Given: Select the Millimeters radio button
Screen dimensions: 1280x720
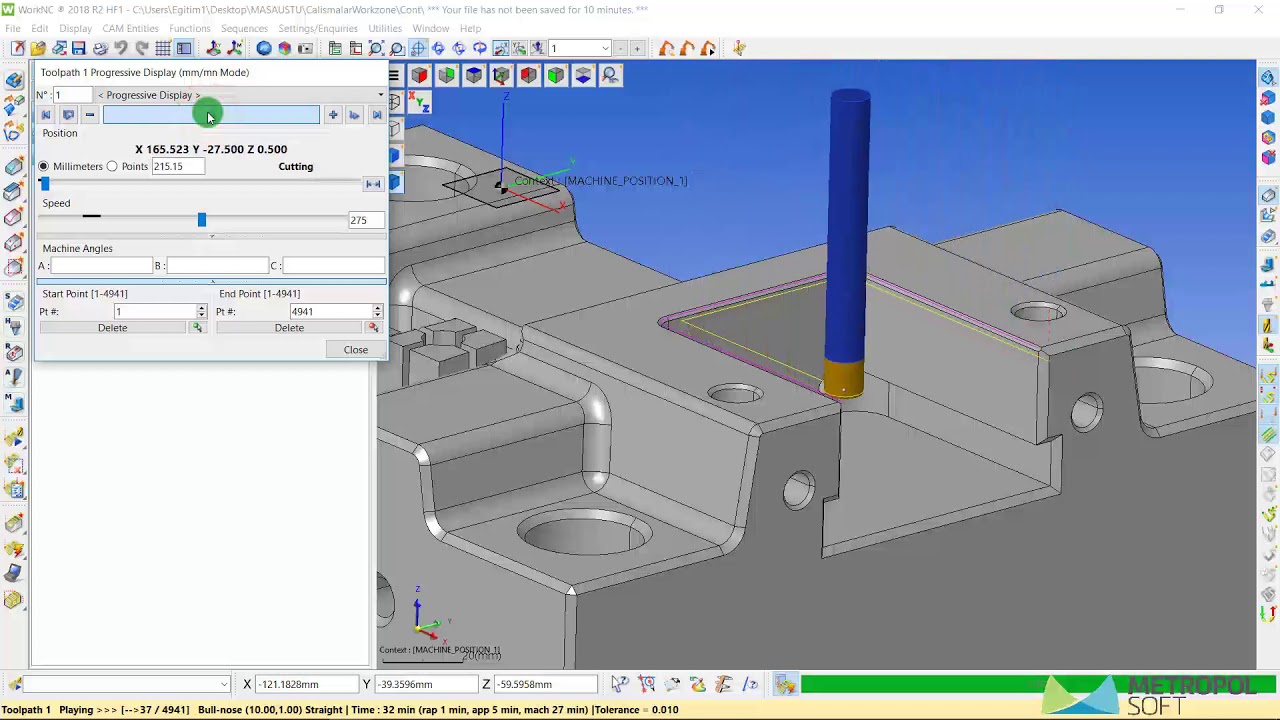Looking at the screenshot, I should pyautogui.click(x=44, y=167).
